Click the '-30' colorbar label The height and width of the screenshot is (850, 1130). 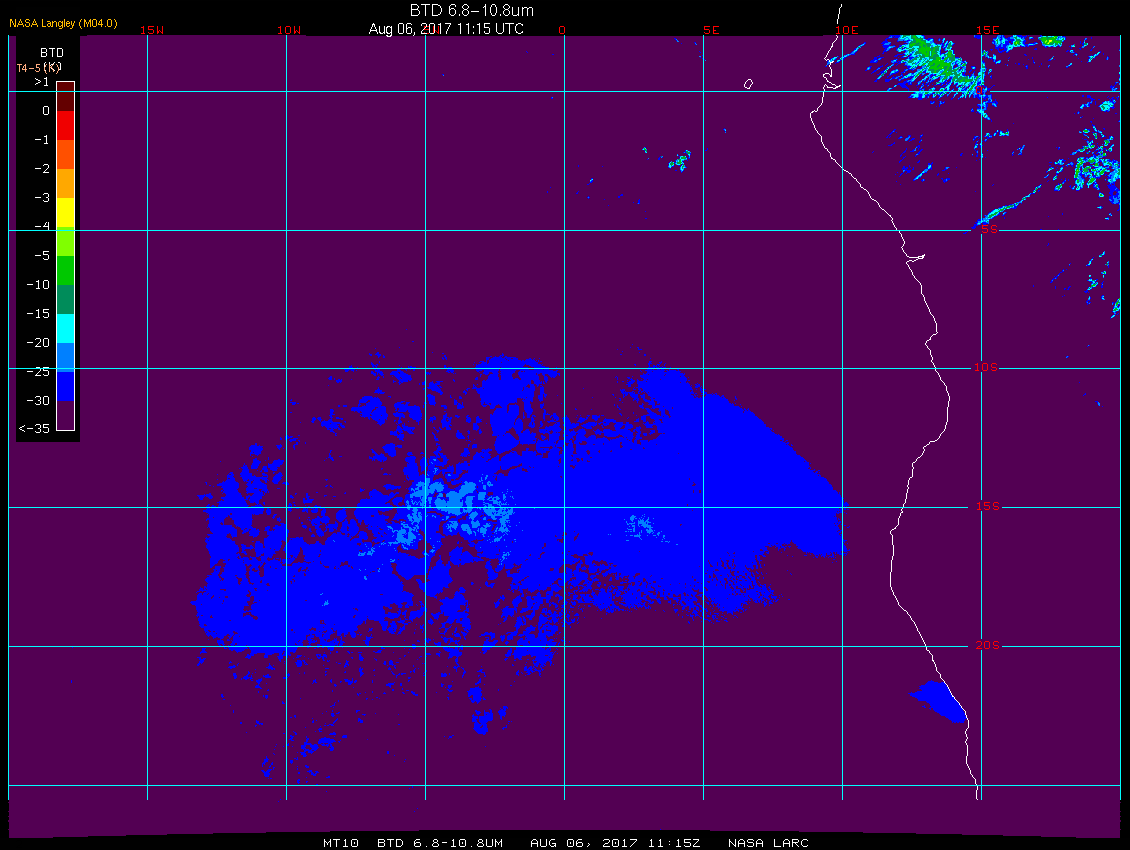coord(38,400)
